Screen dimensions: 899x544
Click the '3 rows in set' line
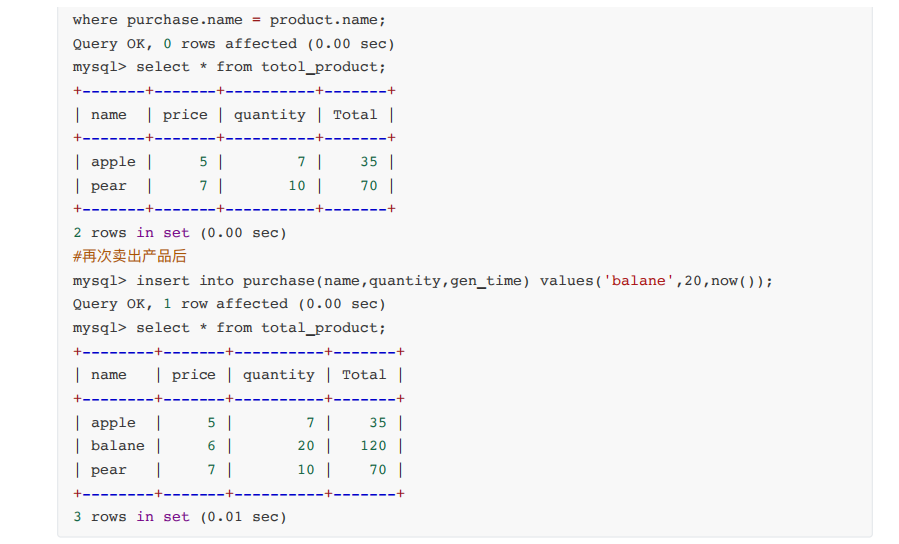click(179, 517)
